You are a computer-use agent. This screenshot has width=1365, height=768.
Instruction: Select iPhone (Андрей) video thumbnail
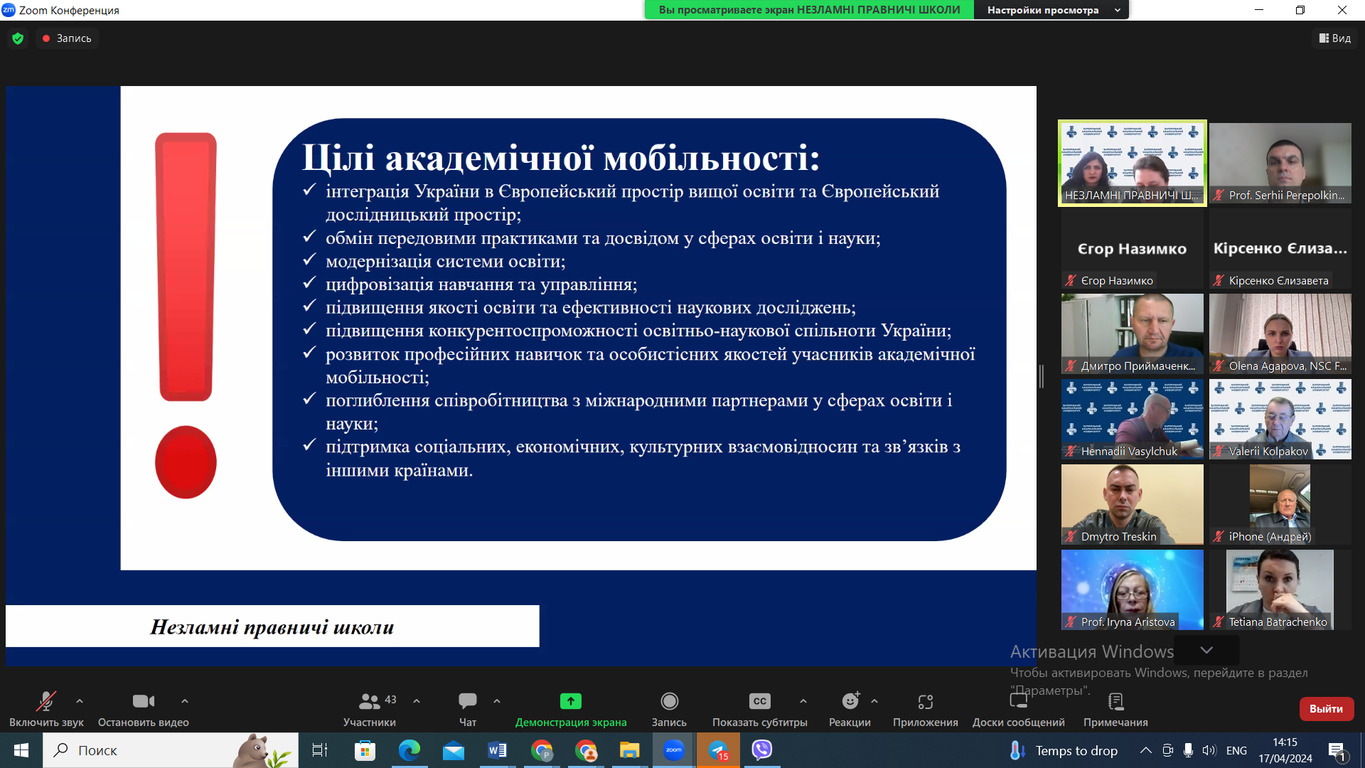coord(1280,505)
